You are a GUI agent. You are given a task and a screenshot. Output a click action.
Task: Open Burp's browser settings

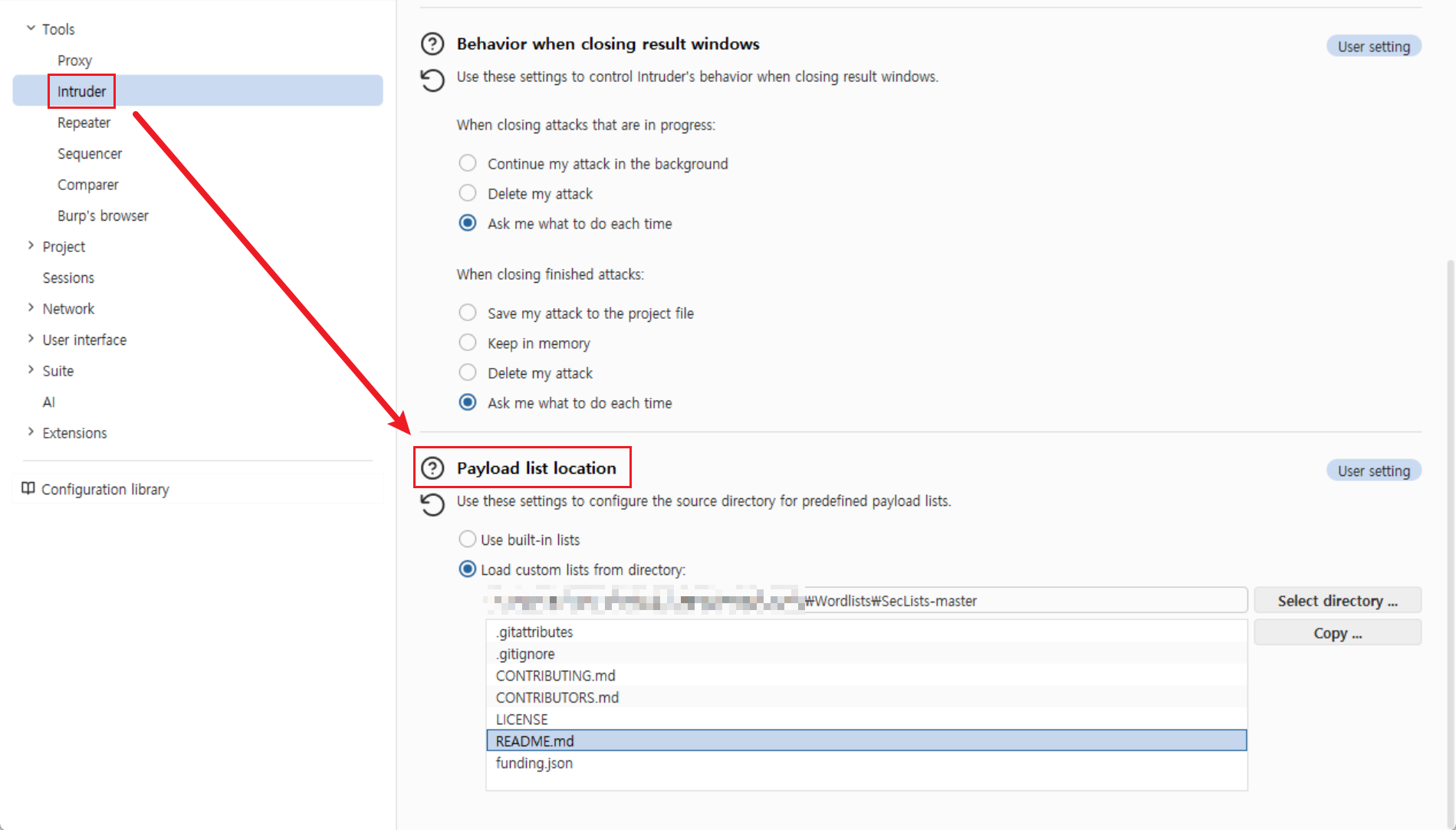point(103,215)
